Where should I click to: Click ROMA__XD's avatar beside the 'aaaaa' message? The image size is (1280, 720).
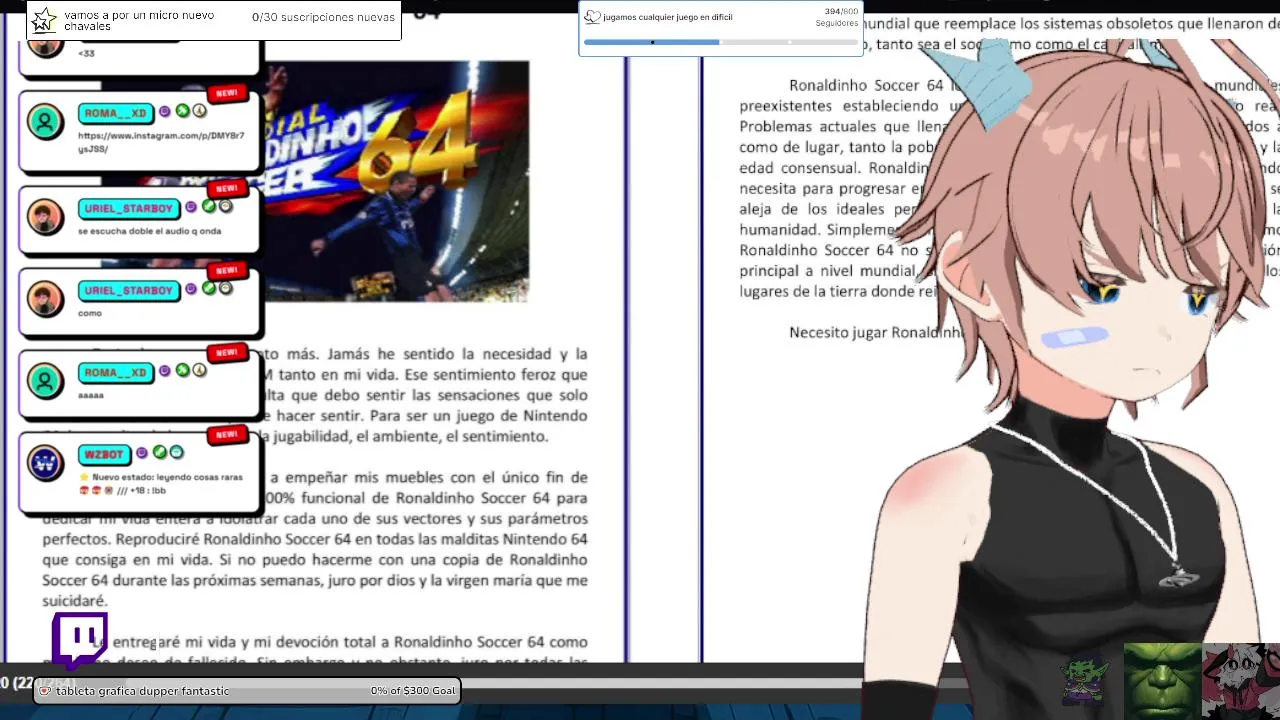tap(45, 381)
